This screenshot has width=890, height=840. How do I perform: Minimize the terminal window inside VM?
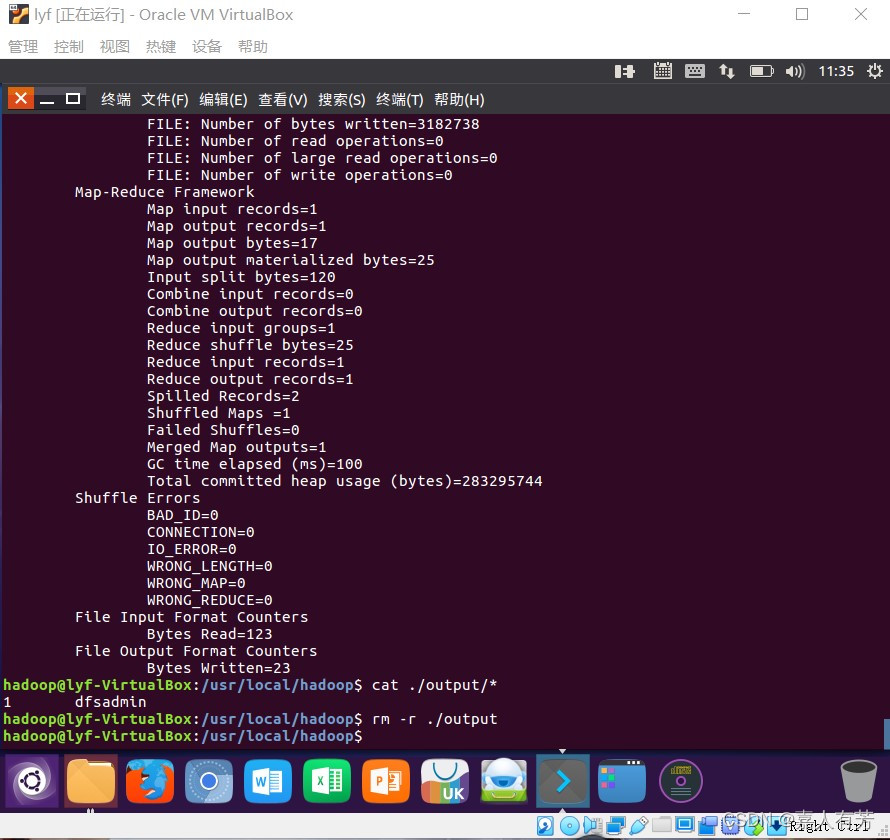pos(47,100)
